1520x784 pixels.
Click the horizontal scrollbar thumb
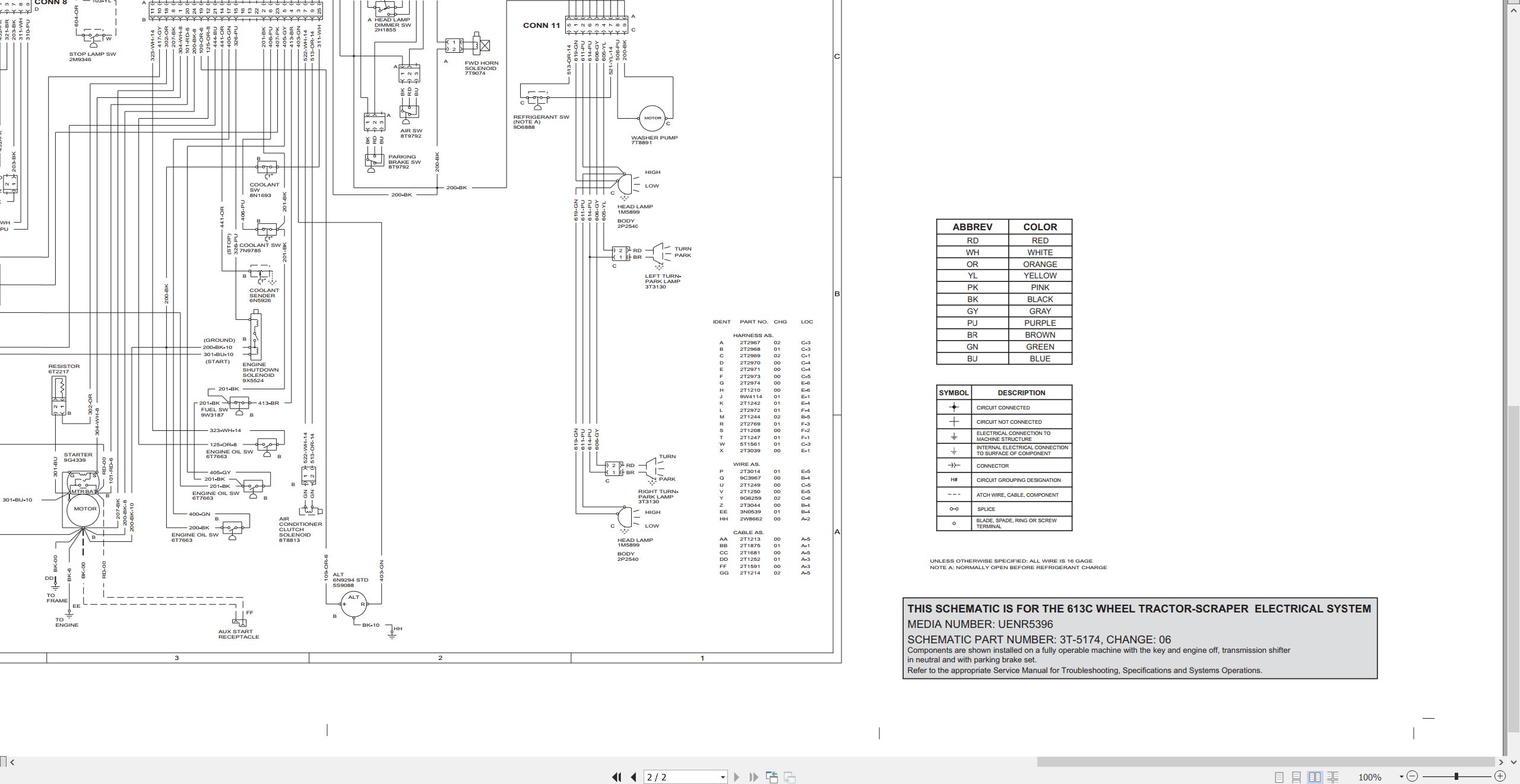click(x=1265, y=762)
